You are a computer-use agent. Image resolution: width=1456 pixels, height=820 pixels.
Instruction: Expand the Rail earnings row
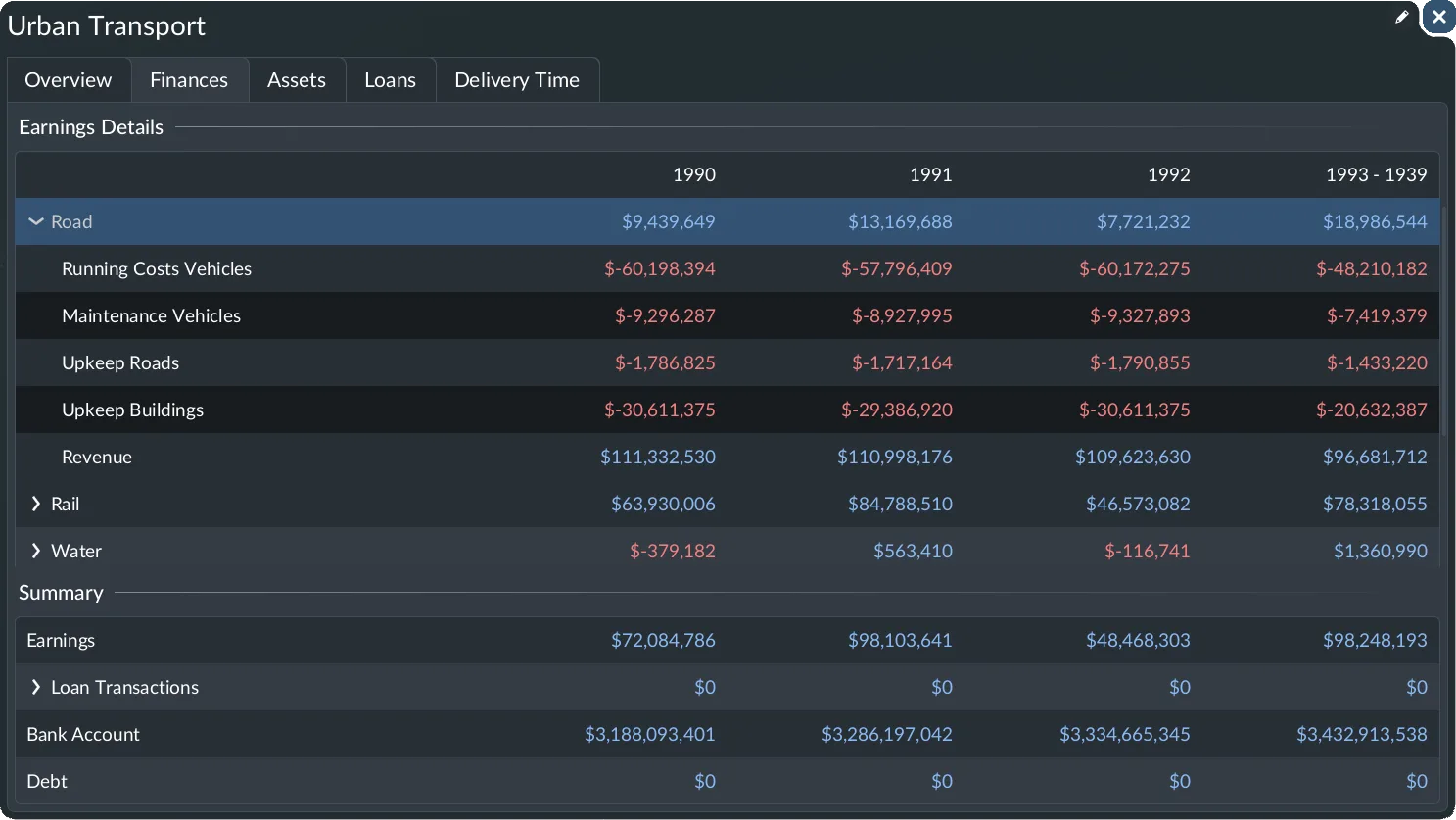pyautogui.click(x=36, y=504)
